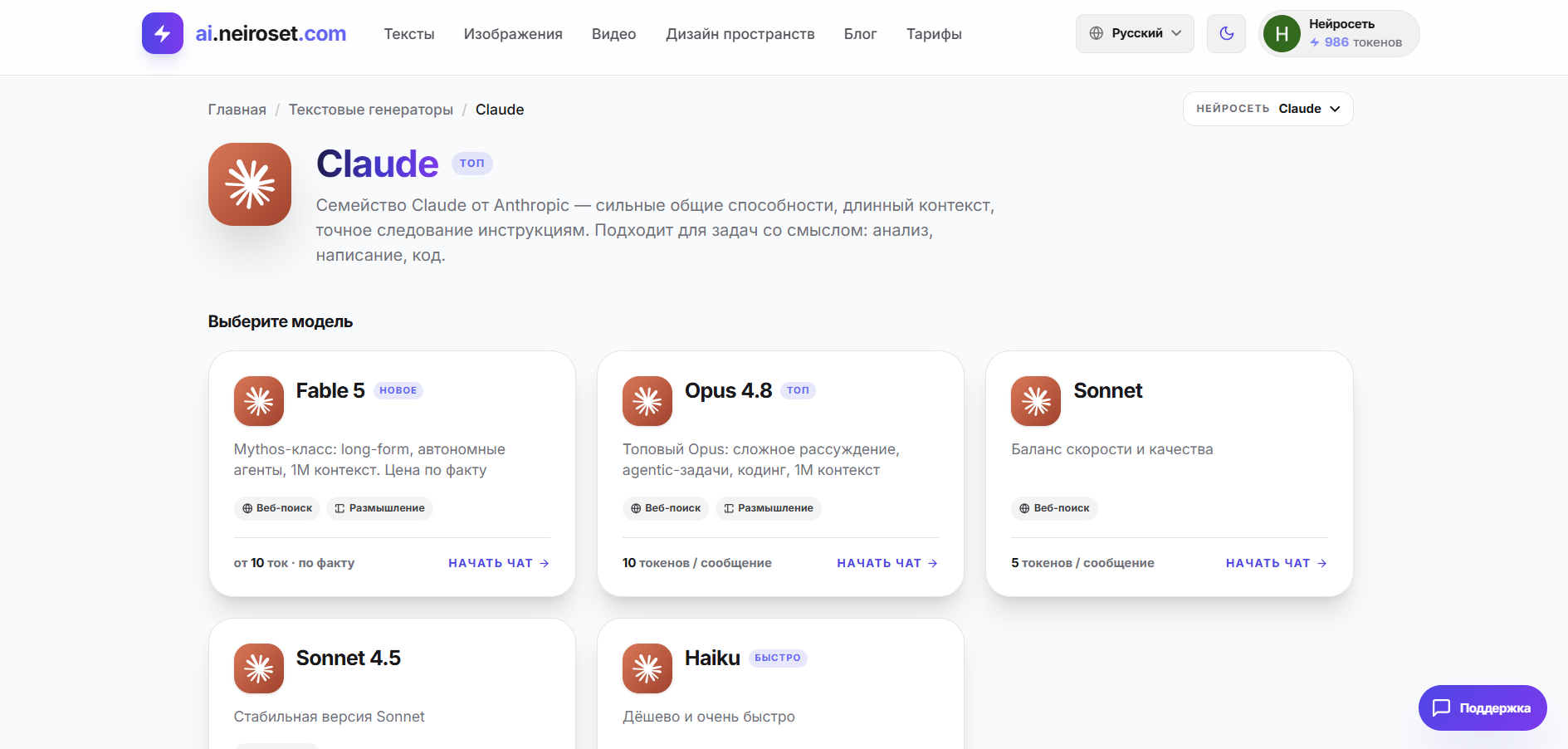Go to Главная breadcrumb link
Image resolution: width=1568 pixels, height=749 pixels.
click(x=237, y=110)
